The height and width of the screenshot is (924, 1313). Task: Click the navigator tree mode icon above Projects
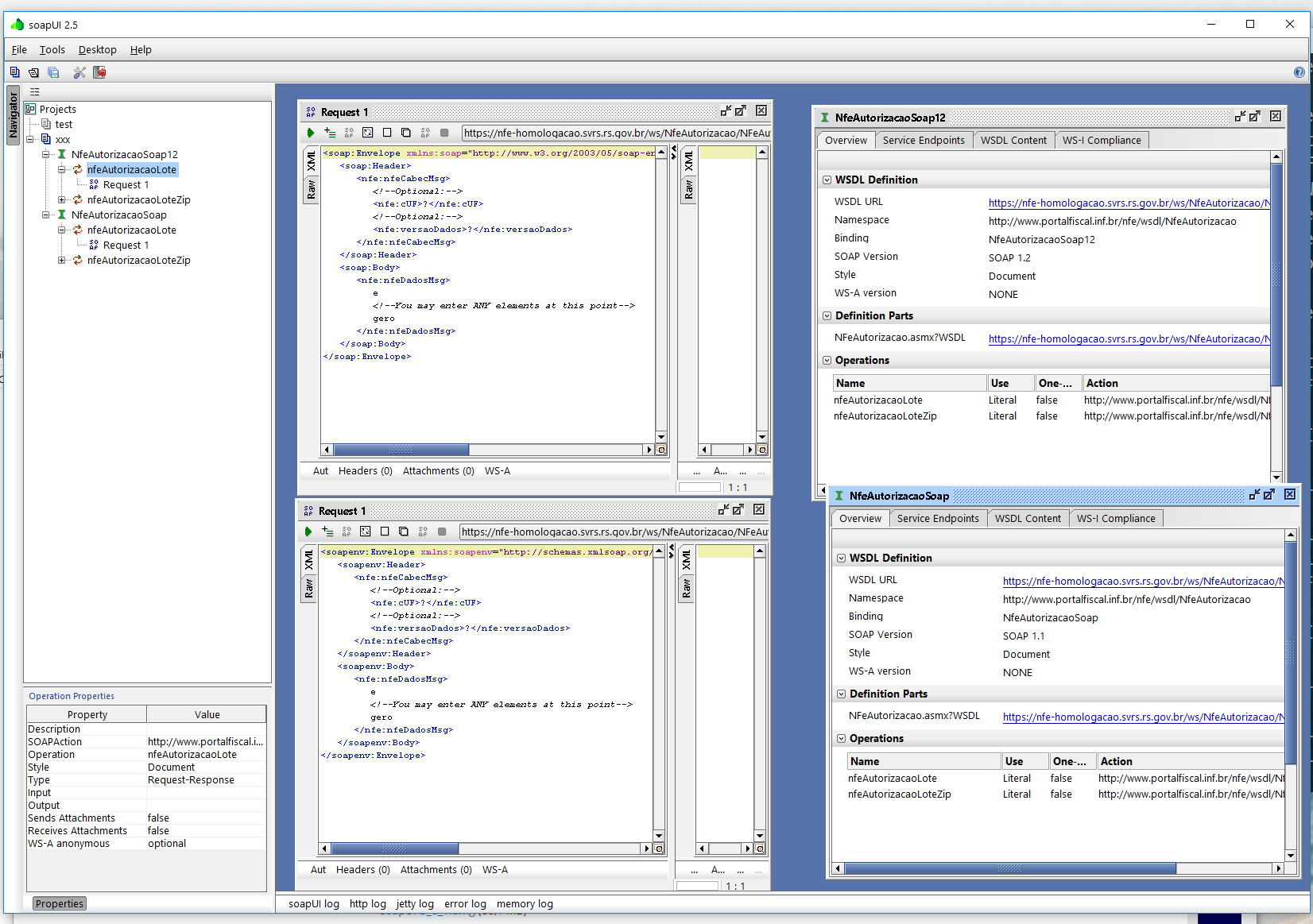(x=35, y=92)
